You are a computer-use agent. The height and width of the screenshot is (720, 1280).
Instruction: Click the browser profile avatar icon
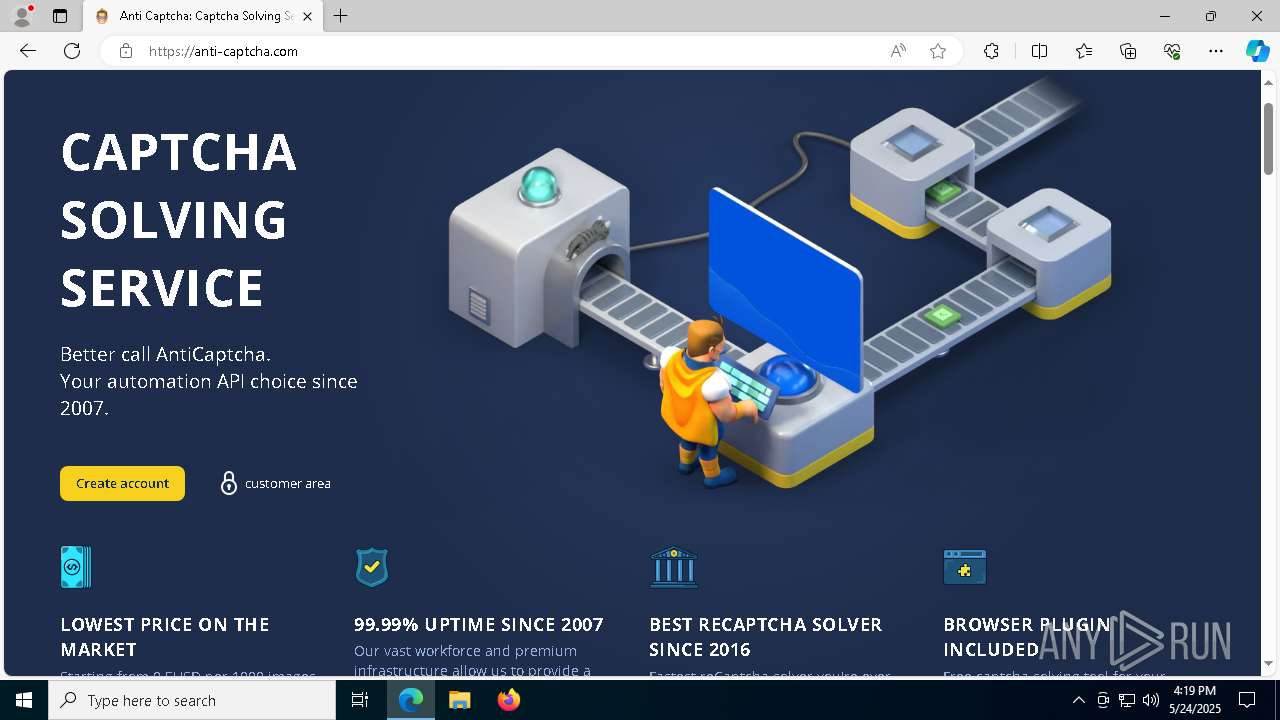22,16
